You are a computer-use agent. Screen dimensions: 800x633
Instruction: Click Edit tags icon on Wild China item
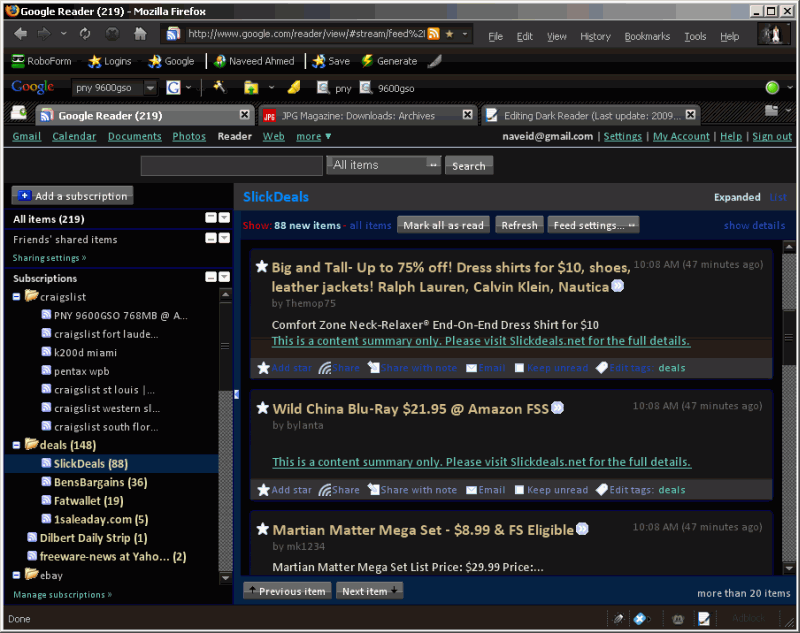tap(602, 490)
